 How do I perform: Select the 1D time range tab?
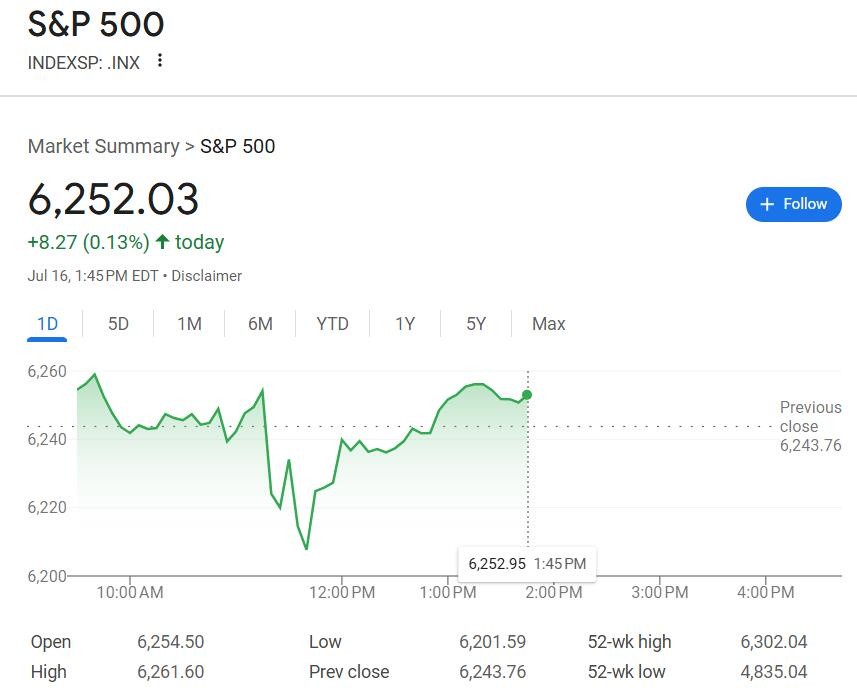click(47, 324)
